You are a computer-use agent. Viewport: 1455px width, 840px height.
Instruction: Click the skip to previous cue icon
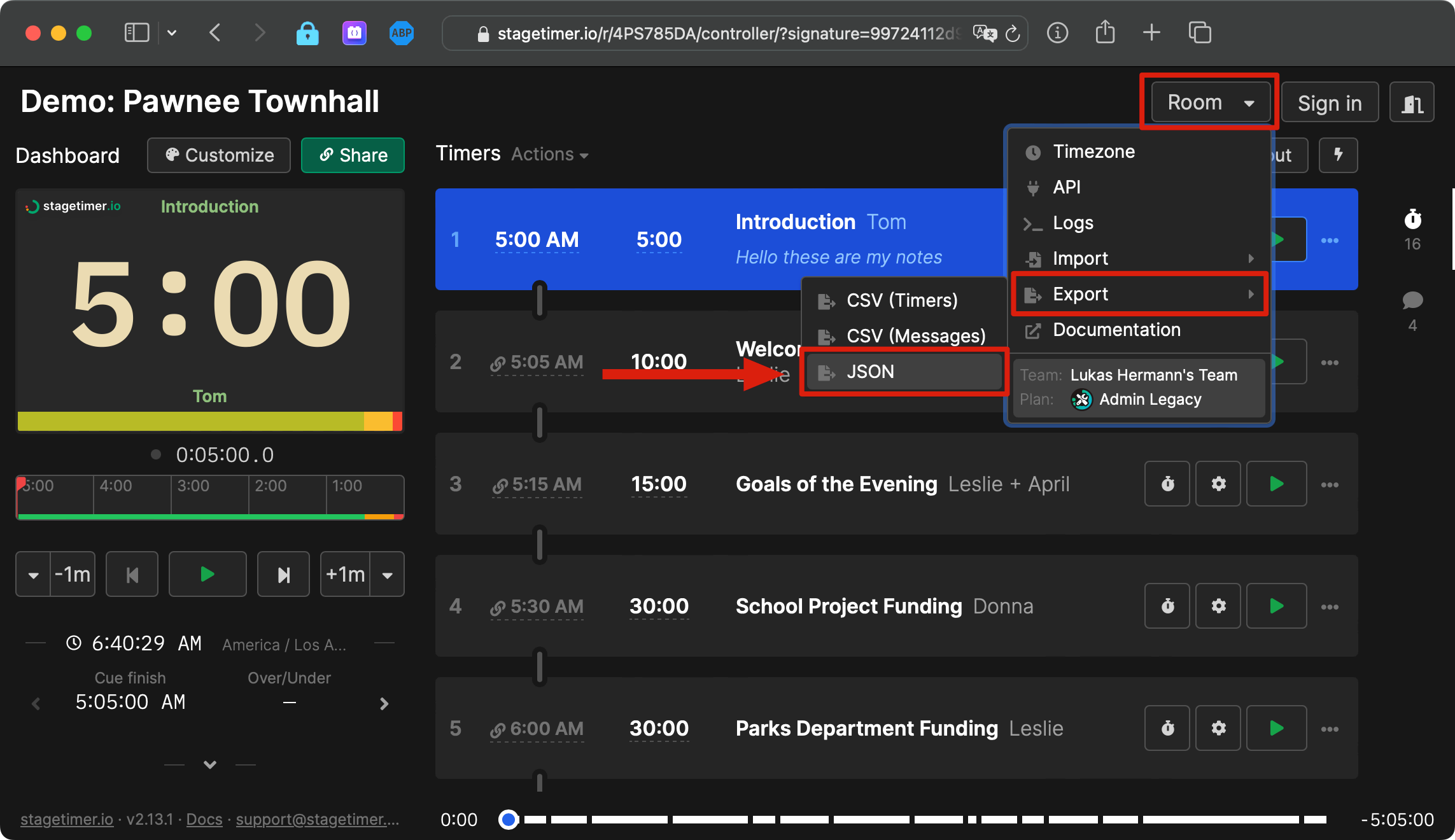(x=132, y=573)
